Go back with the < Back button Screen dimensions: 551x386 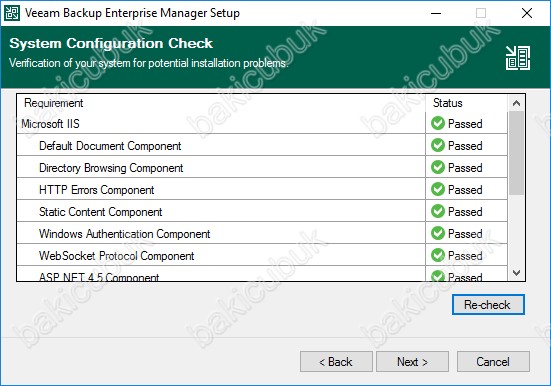[x=336, y=361]
